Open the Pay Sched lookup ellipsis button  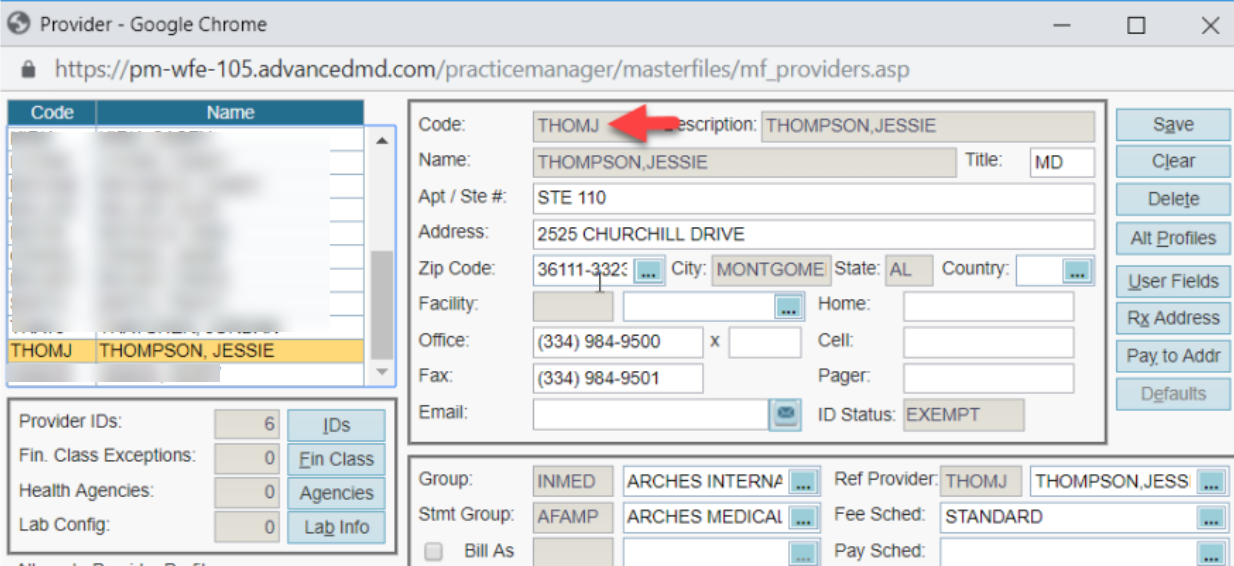(1211, 552)
